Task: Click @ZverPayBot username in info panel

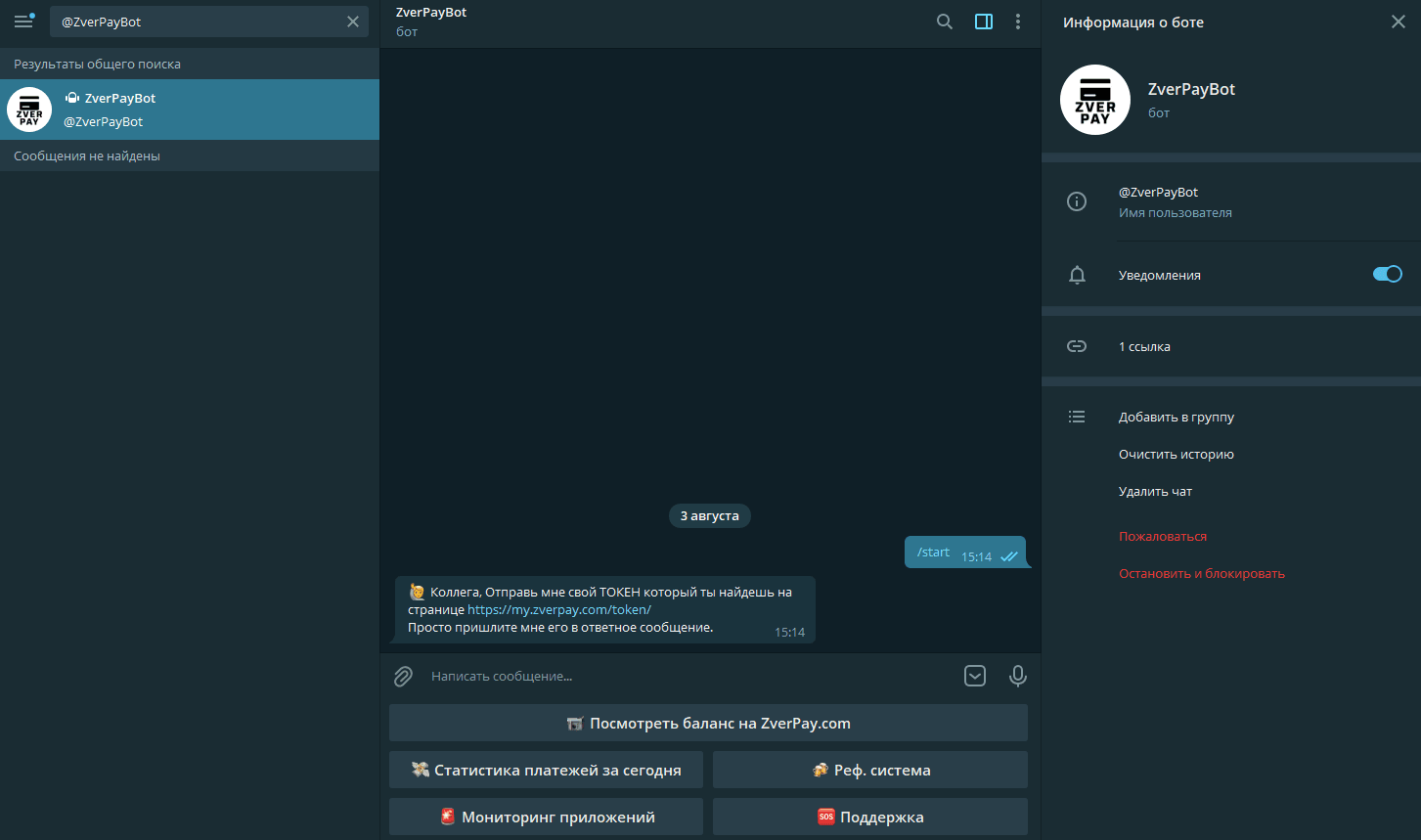Action: 1158,192
